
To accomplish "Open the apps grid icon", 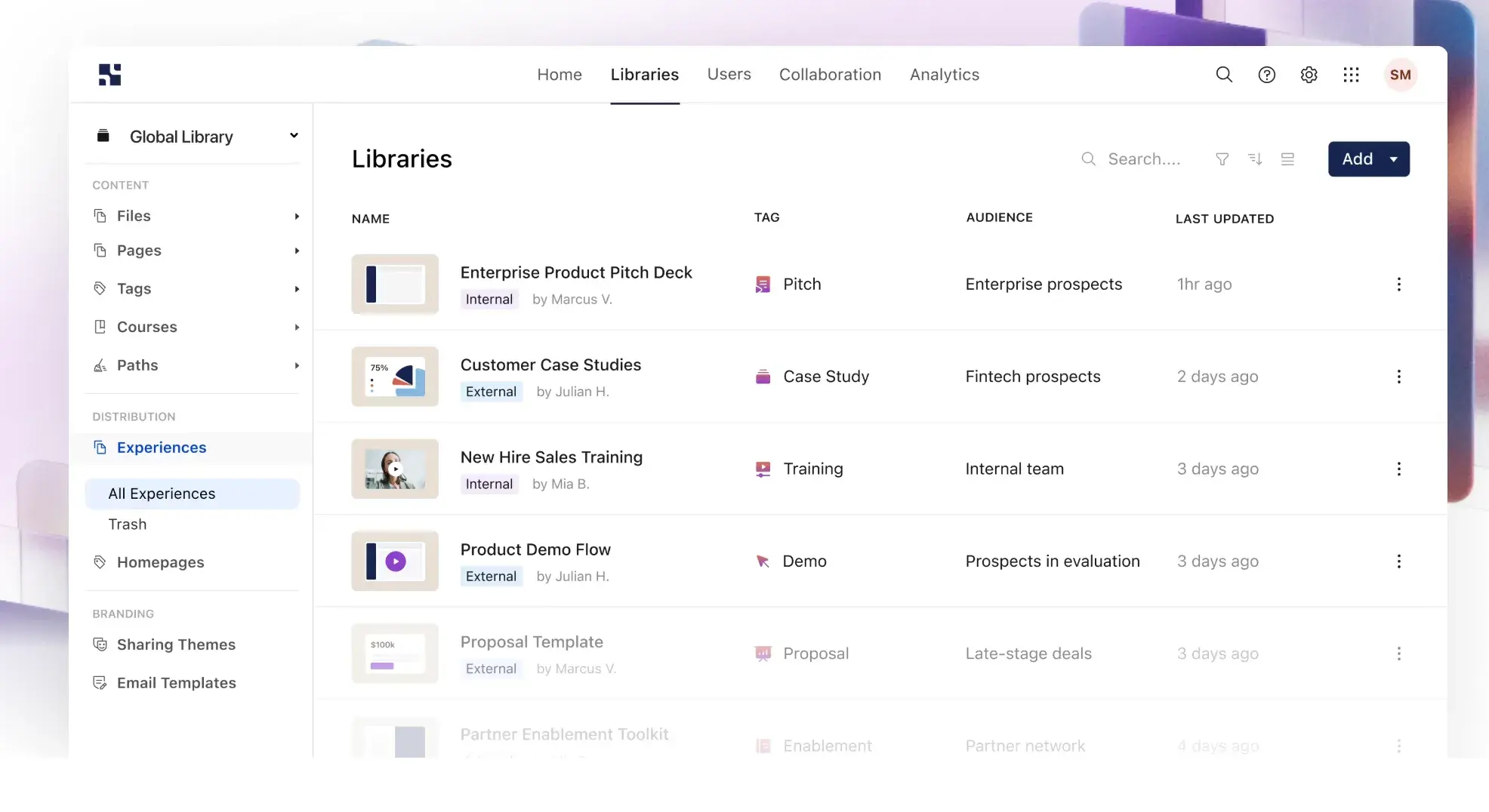I will pyautogui.click(x=1351, y=75).
